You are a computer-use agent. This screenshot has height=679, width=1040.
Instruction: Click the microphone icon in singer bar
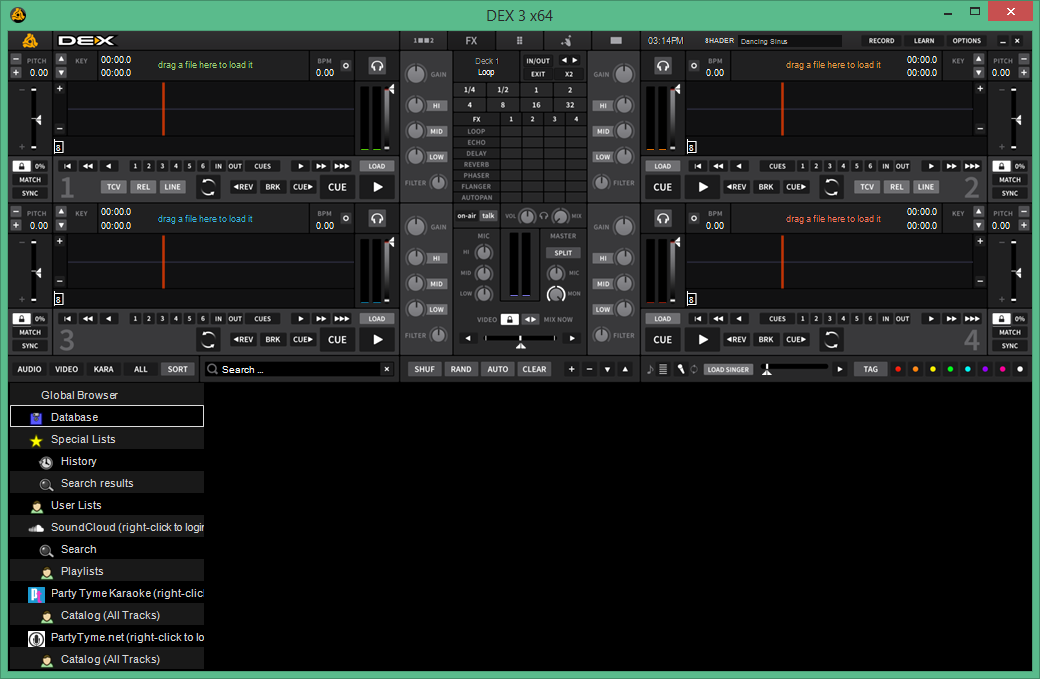[681, 369]
